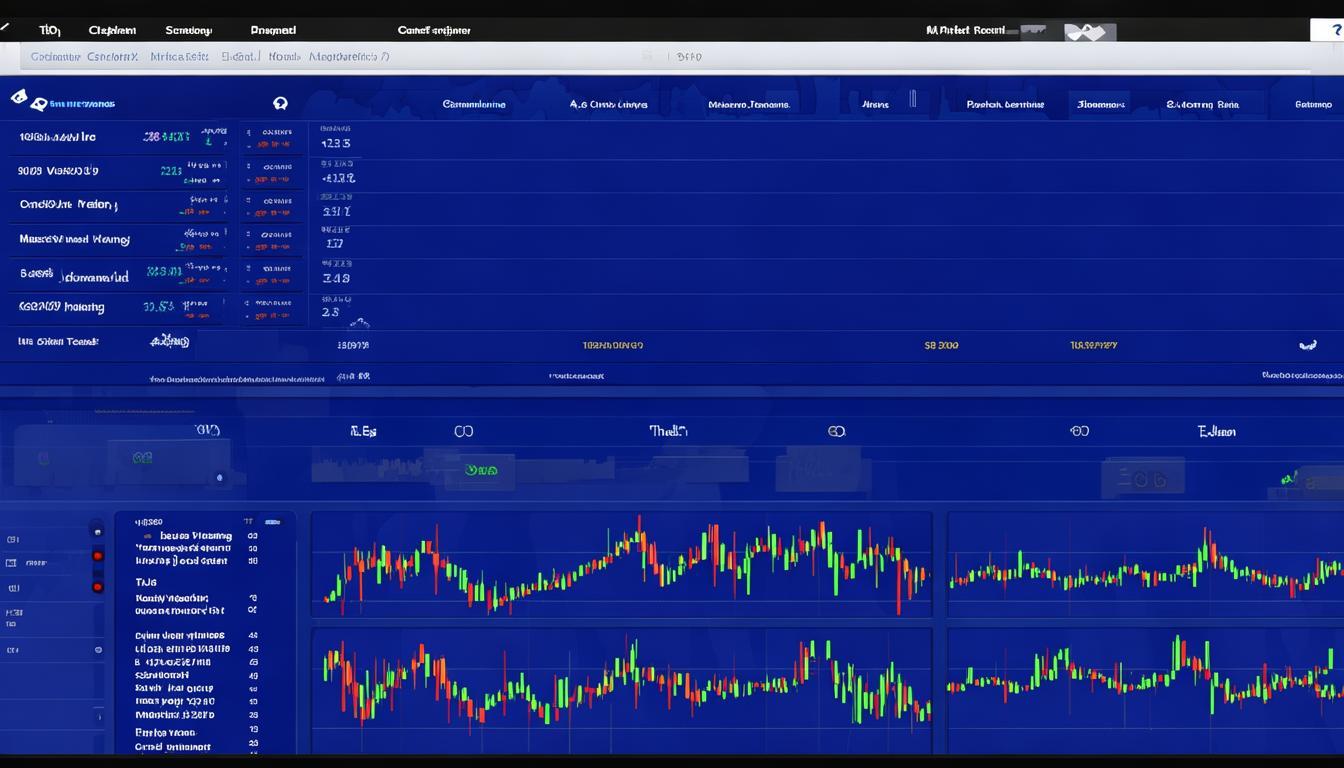1344x768 pixels.
Task: Toggle the lower red indicator dot in left sidebar
Action: (x=97, y=587)
